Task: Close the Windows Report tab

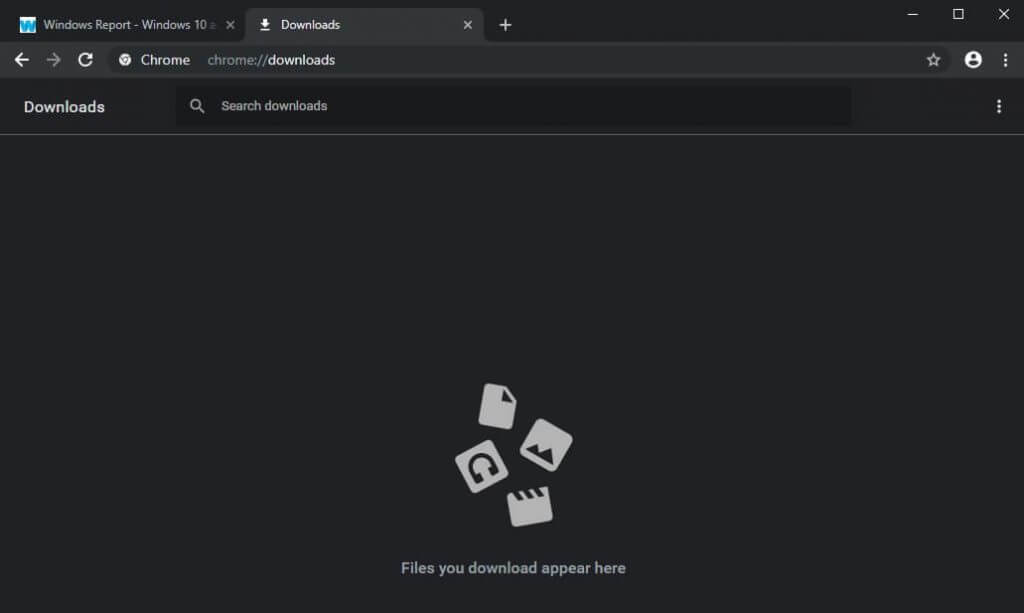Action: [x=231, y=25]
